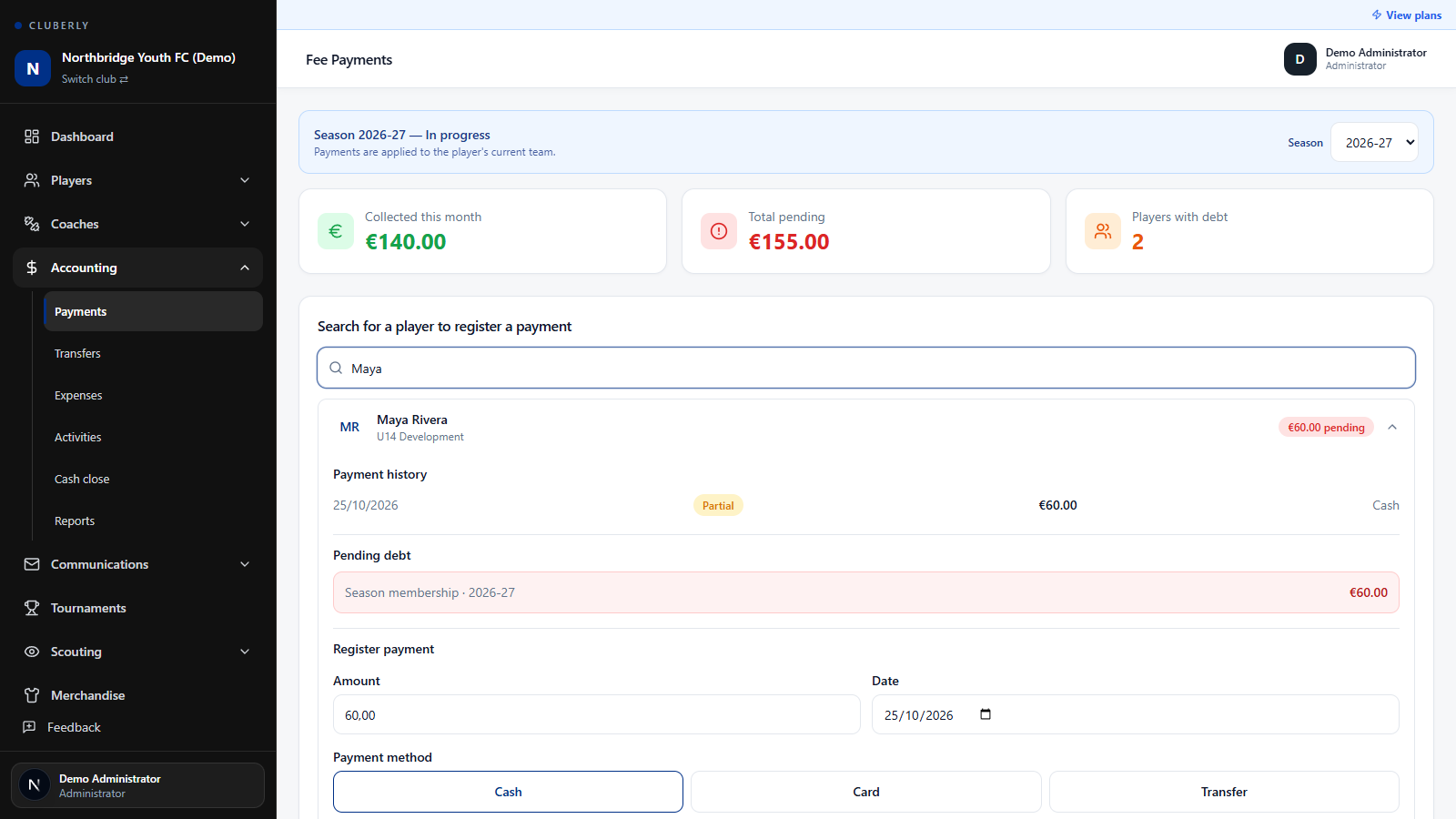Image resolution: width=1456 pixels, height=819 pixels.
Task: Open the Payments submenu item
Action: (153, 311)
